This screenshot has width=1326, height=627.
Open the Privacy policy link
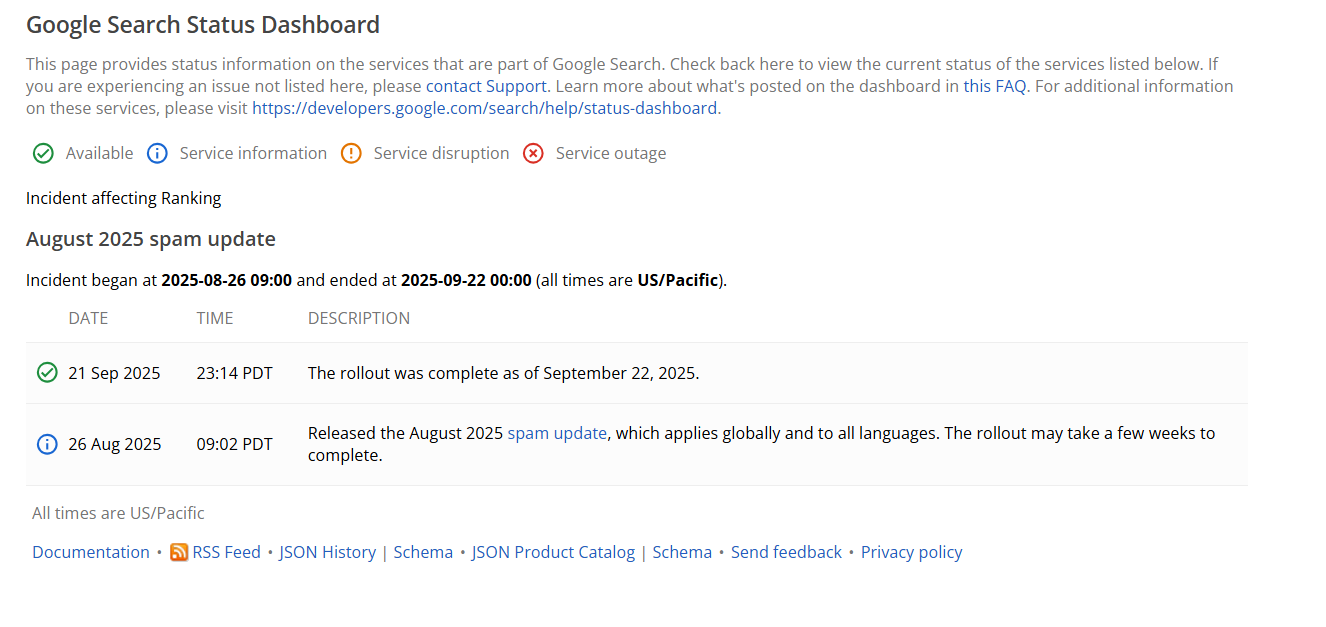911,552
